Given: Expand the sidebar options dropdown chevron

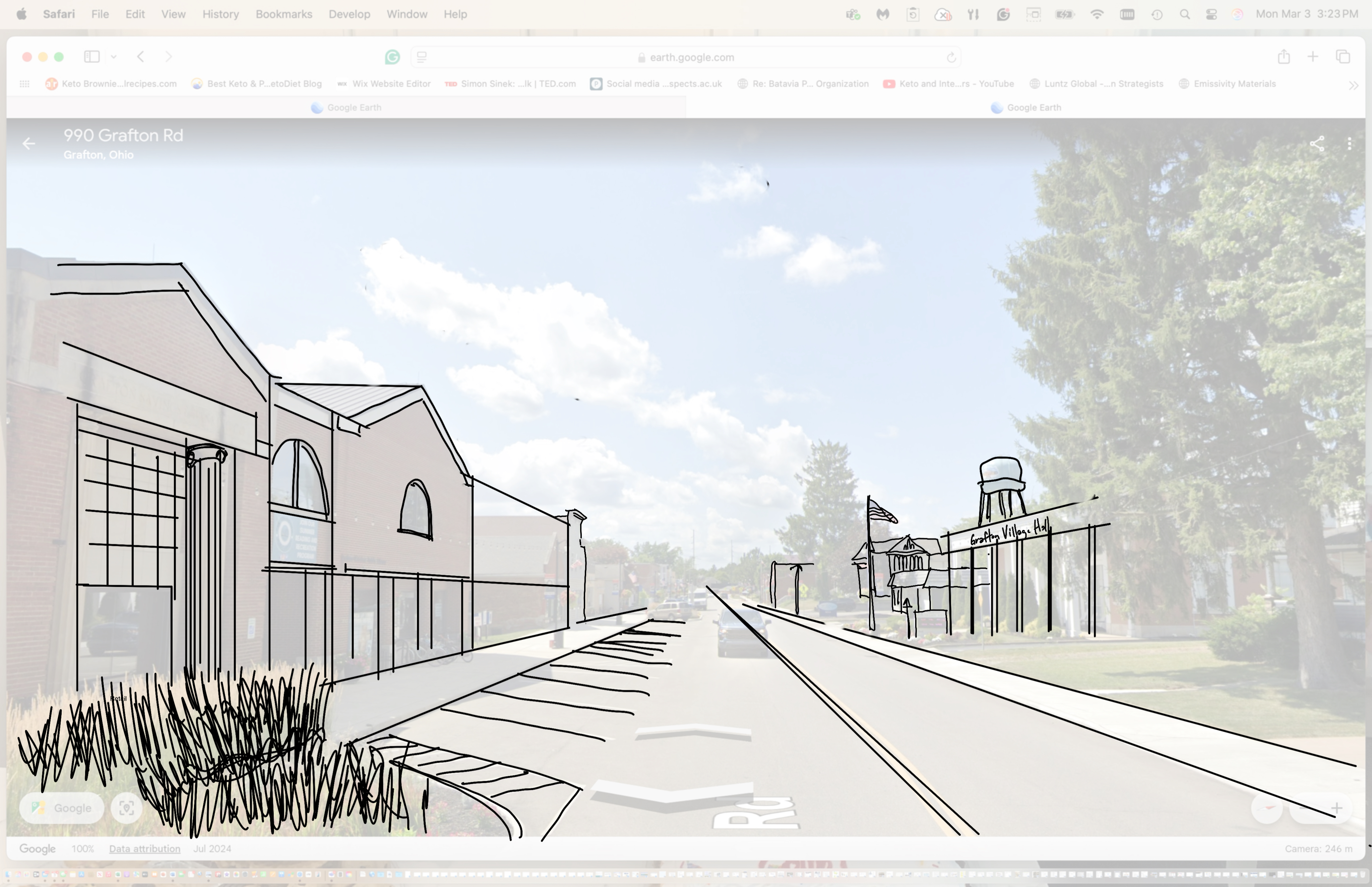Looking at the screenshot, I should pos(114,56).
